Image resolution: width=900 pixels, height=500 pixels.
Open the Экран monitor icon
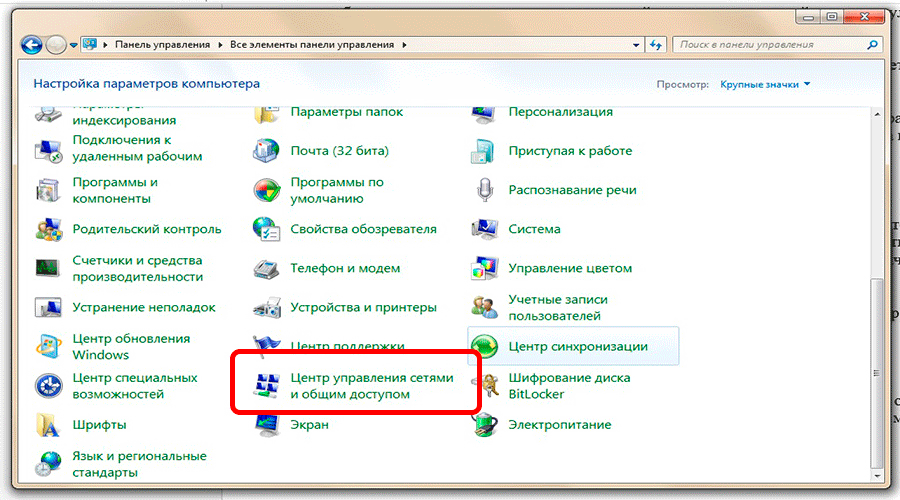266,425
